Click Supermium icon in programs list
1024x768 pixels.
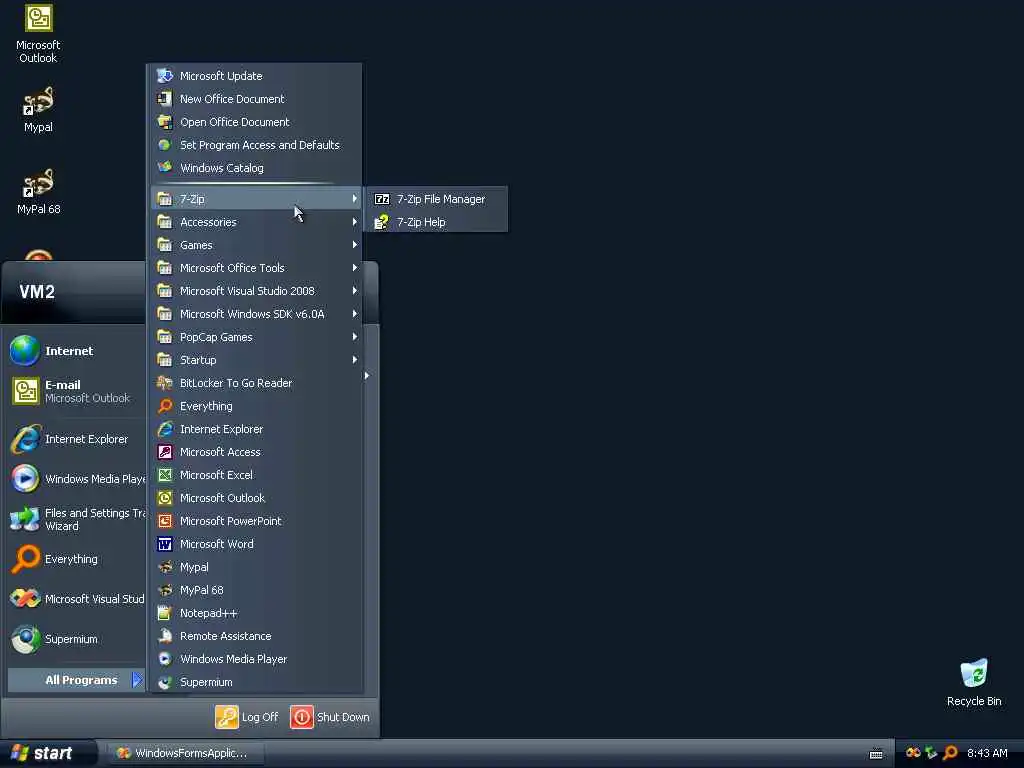point(165,682)
